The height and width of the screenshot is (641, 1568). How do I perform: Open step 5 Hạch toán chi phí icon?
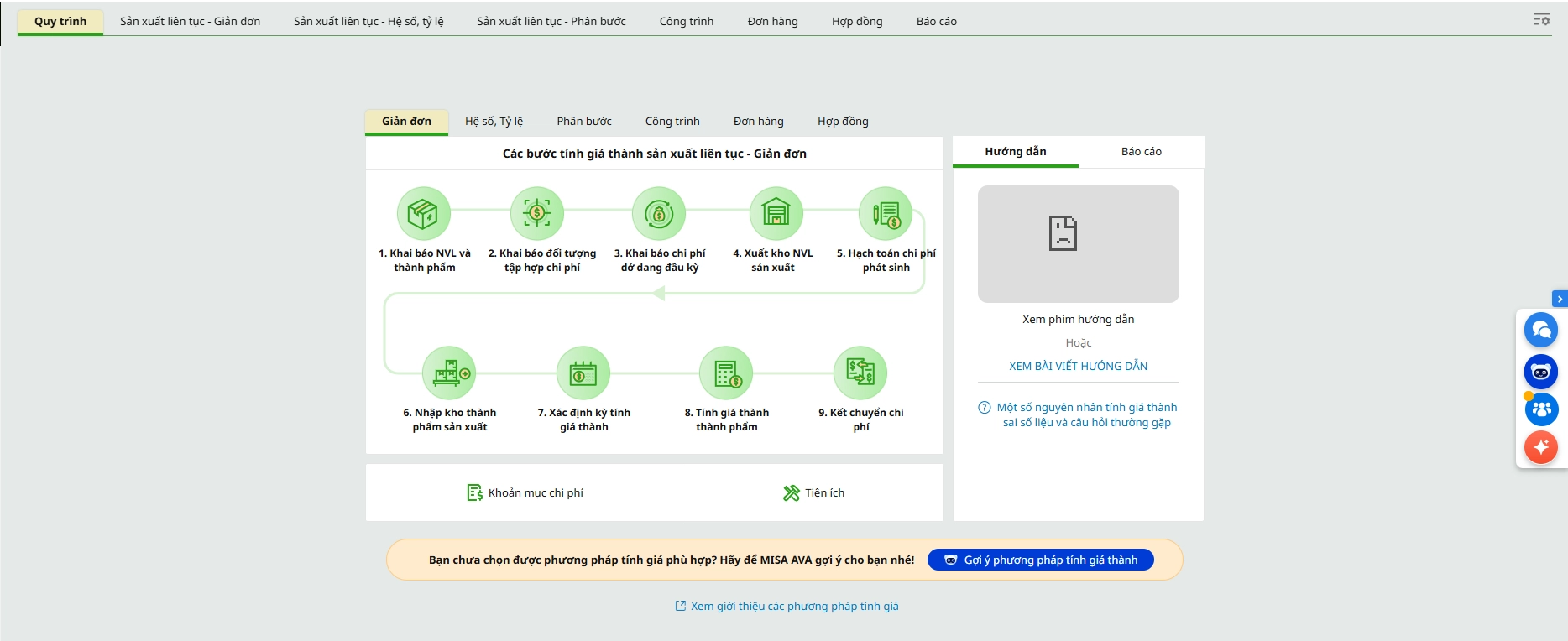click(x=886, y=214)
